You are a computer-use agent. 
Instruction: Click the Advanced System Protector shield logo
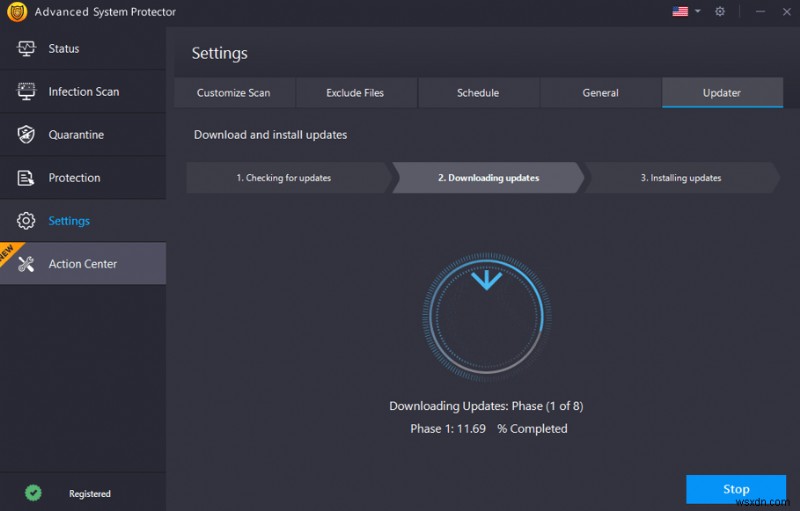(x=17, y=12)
